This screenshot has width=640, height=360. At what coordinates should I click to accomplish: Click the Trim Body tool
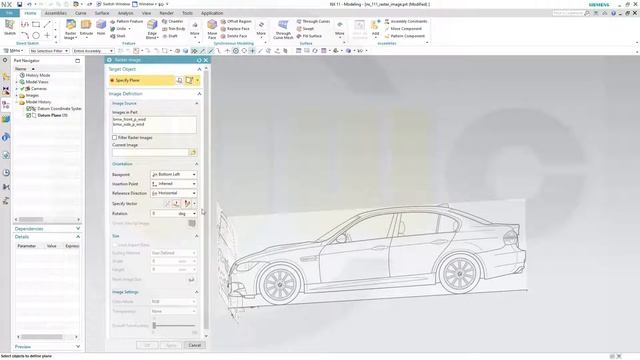(x=173, y=29)
